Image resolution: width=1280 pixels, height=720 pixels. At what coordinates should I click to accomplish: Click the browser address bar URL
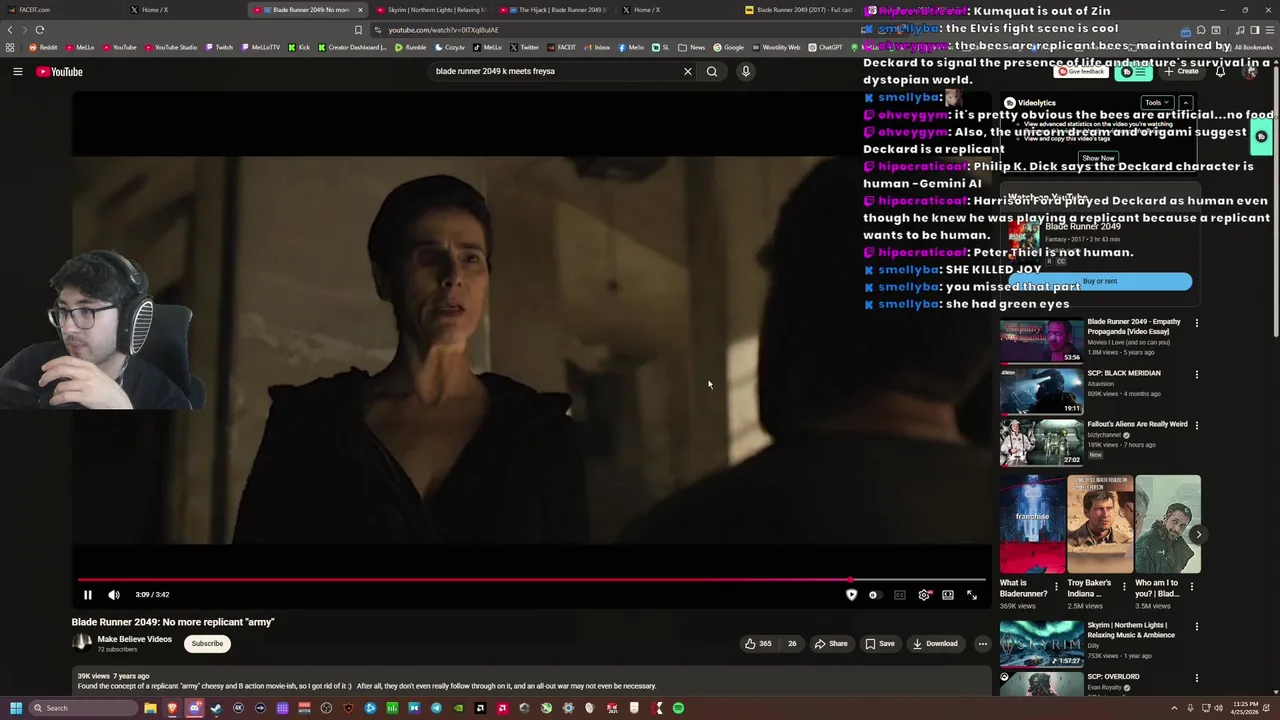tap(443, 30)
